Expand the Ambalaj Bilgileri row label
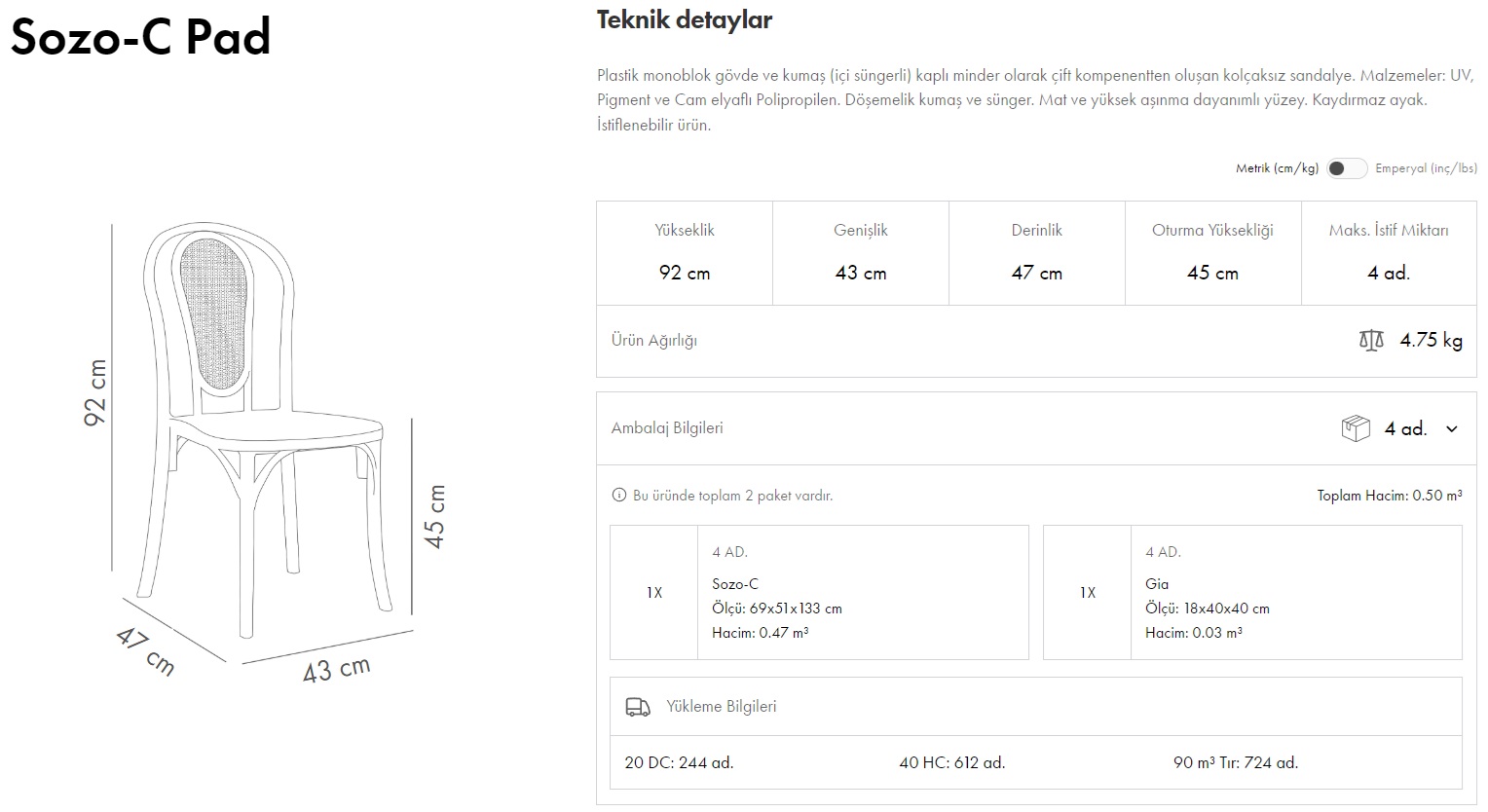Image resolution: width=1488 pixels, height=812 pixels. click(667, 428)
